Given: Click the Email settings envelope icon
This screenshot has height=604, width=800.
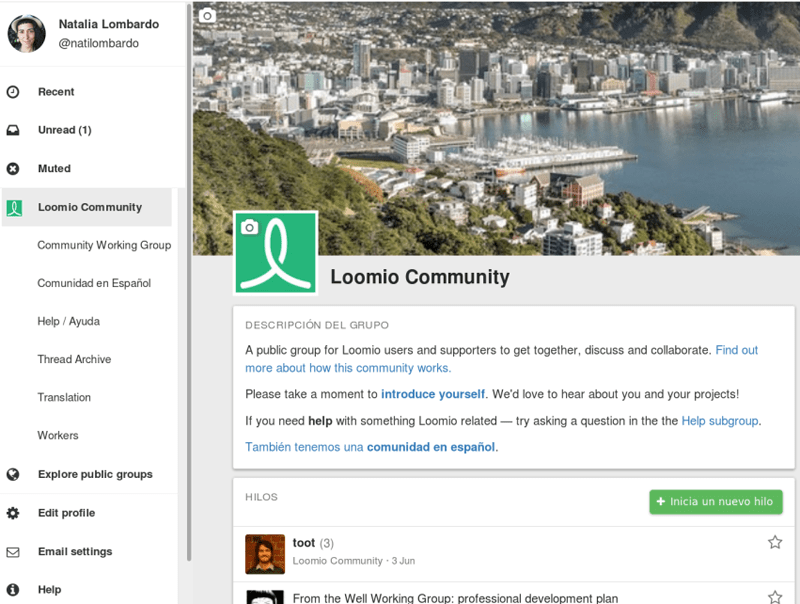Looking at the screenshot, I should click(x=13, y=552).
